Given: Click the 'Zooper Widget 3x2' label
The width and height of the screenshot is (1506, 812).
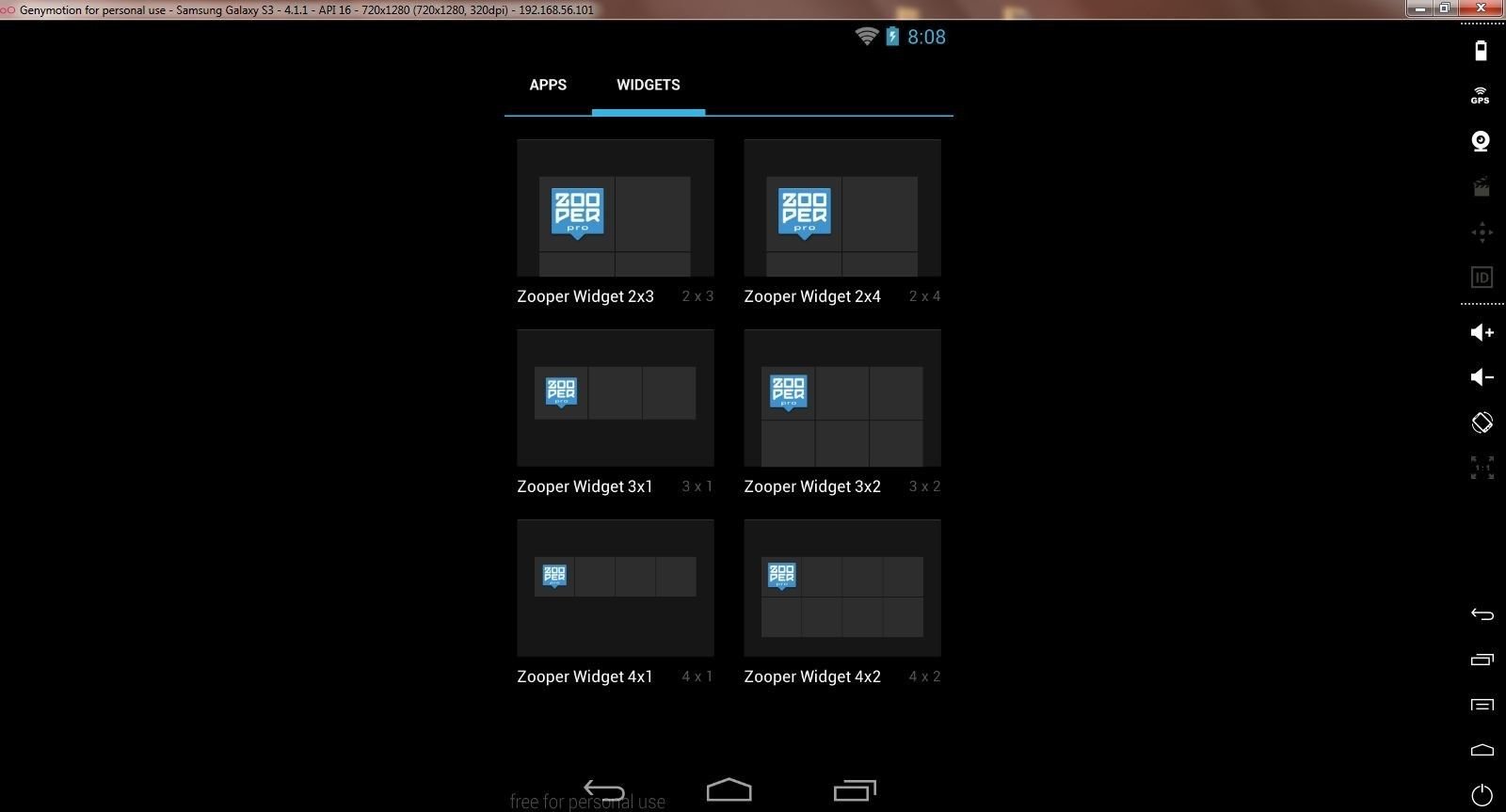Looking at the screenshot, I should [812, 486].
